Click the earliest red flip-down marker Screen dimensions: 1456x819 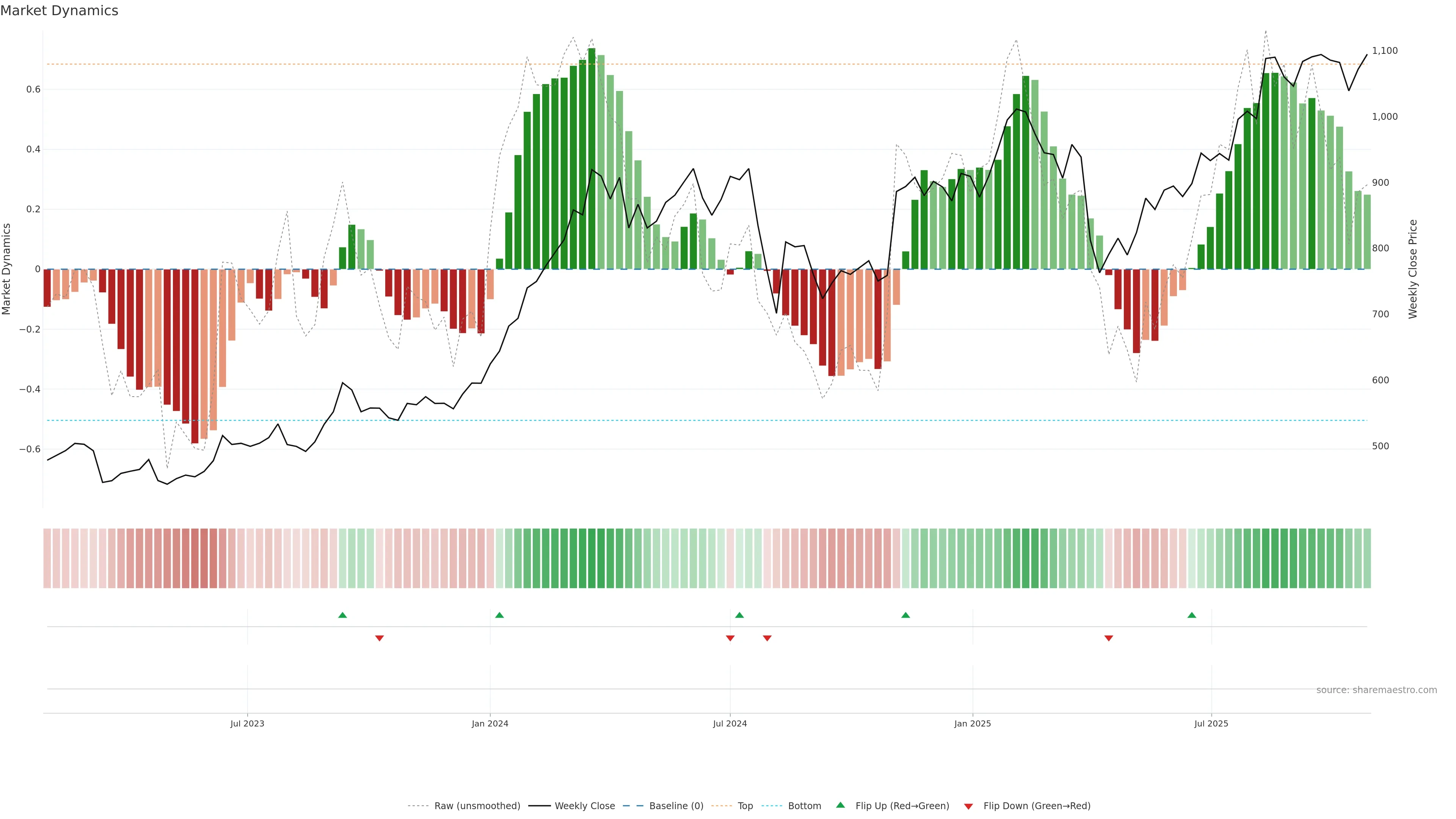click(x=379, y=638)
